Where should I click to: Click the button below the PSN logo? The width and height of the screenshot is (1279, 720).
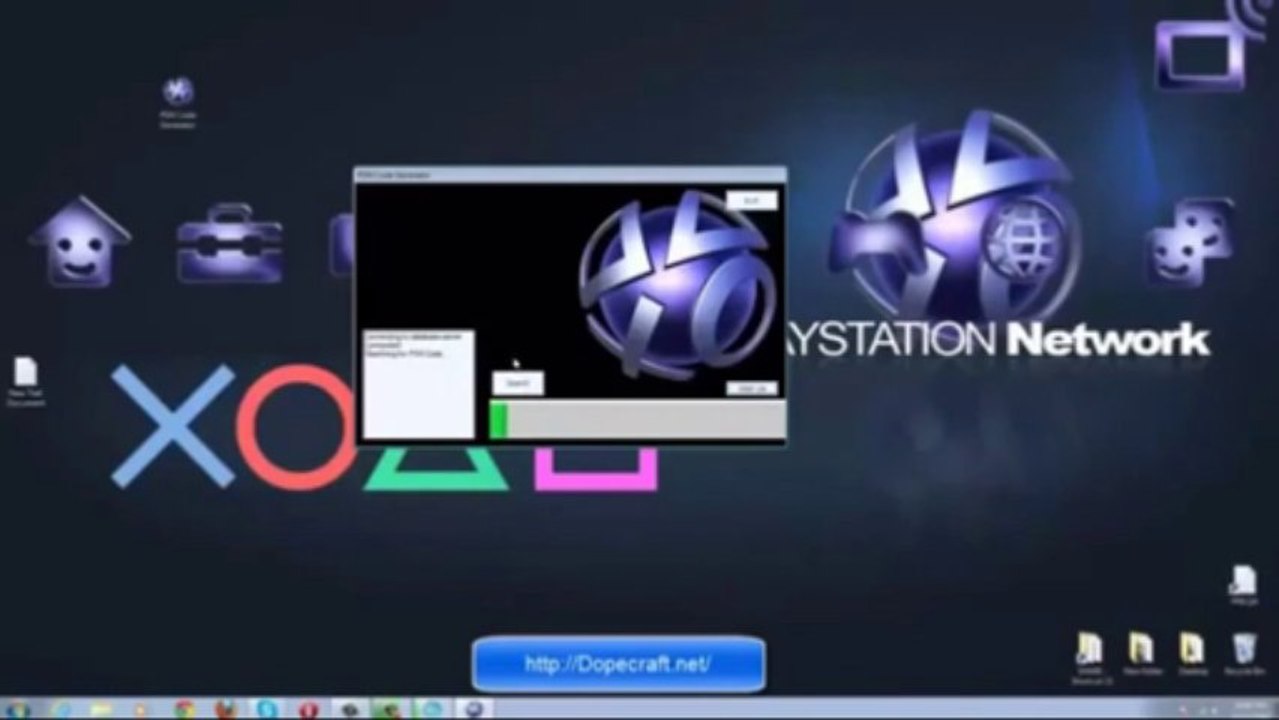click(752, 388)
